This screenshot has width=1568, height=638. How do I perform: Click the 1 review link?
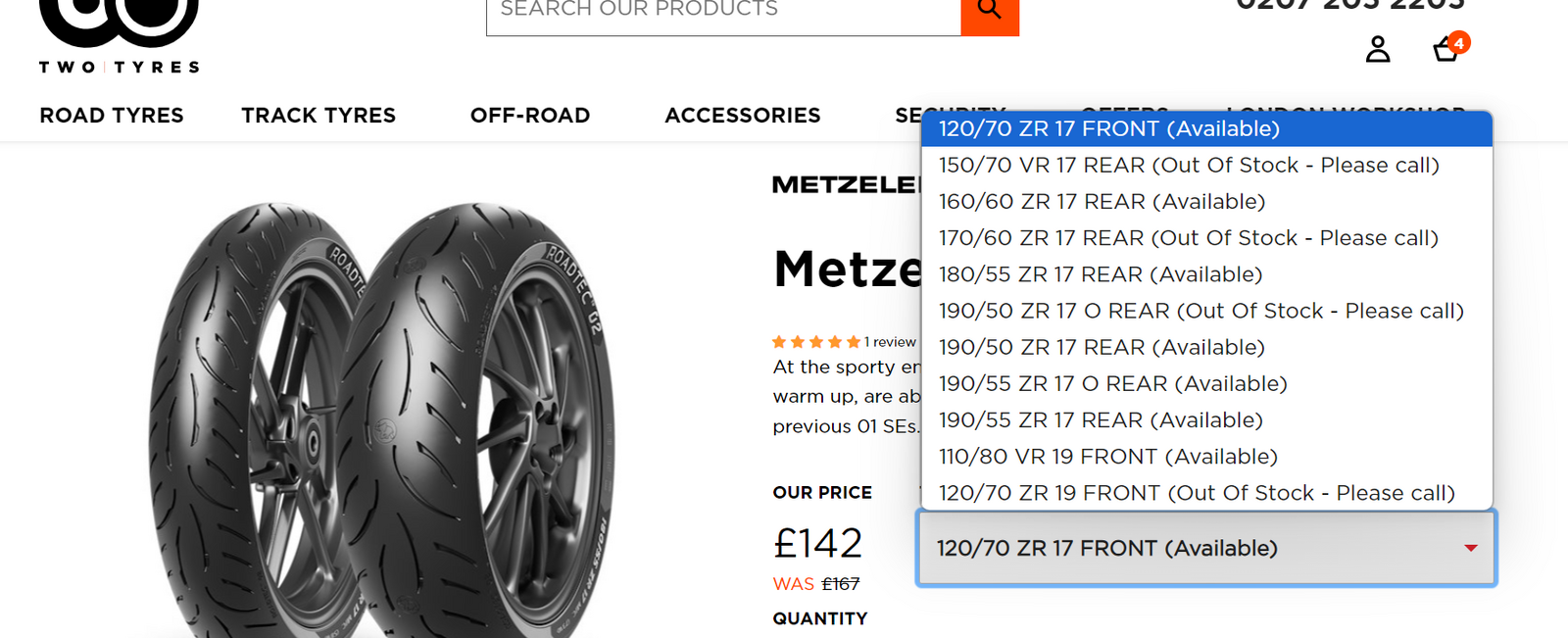(890, 342)
